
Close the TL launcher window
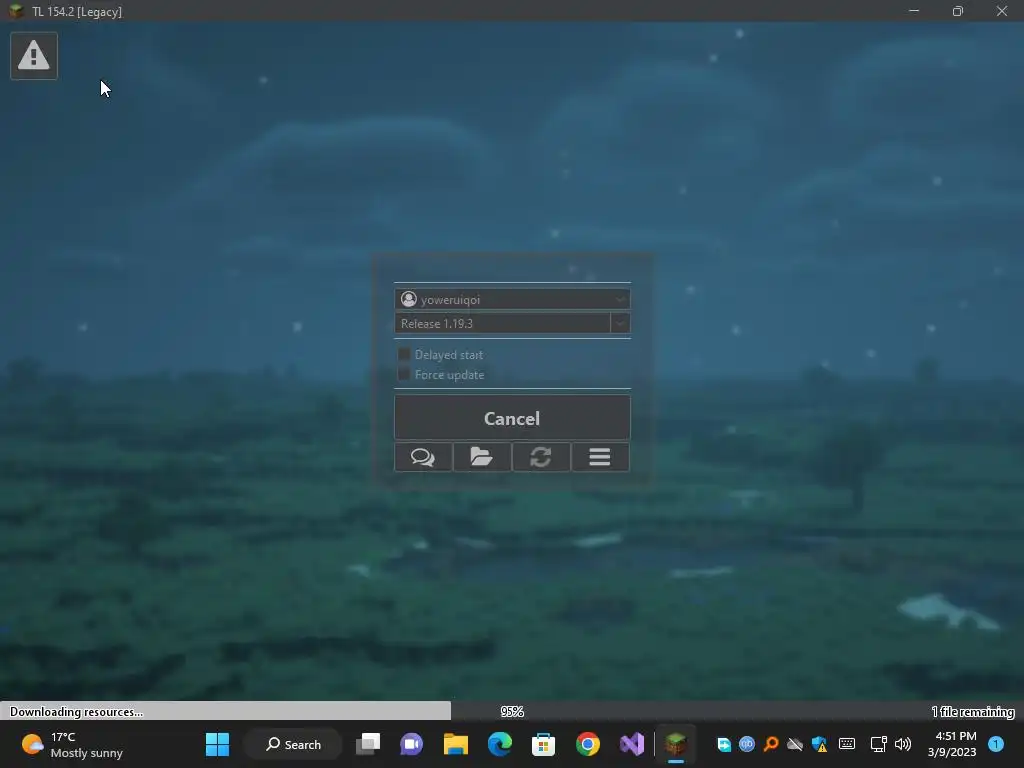point(1002,11)
